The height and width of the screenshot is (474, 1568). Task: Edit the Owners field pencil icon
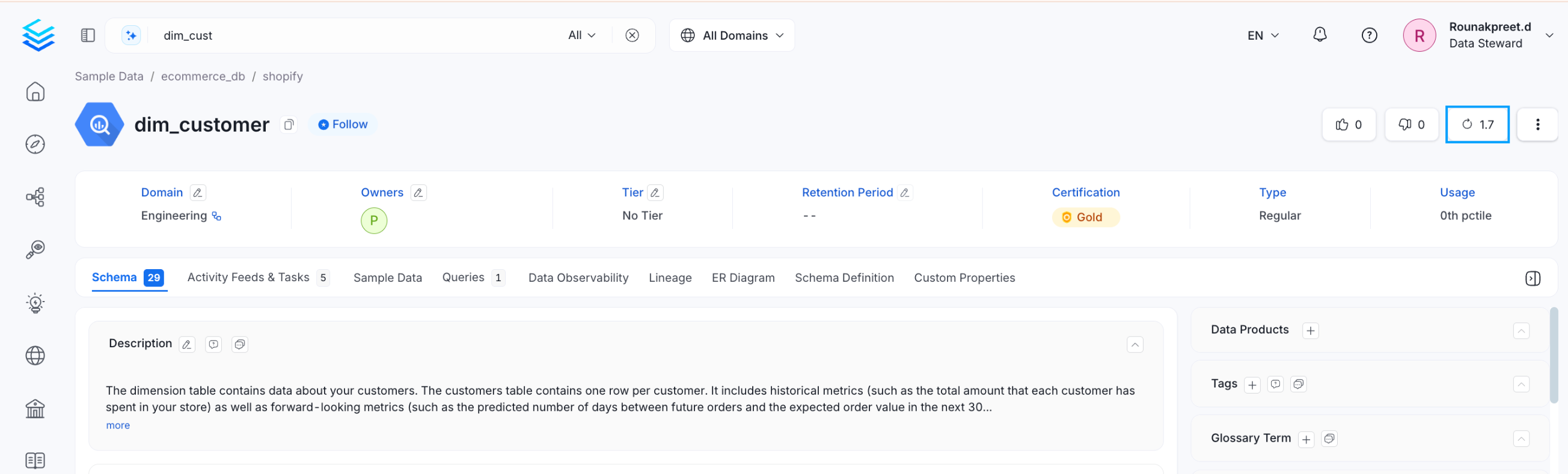(x=418, y=193)
